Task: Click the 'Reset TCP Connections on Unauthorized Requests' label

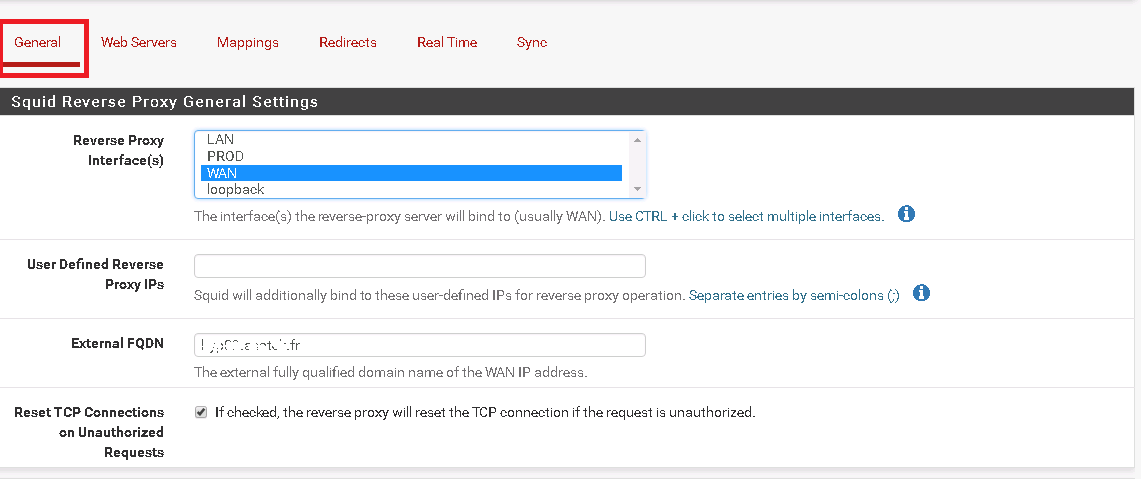Action: point(90,432)
